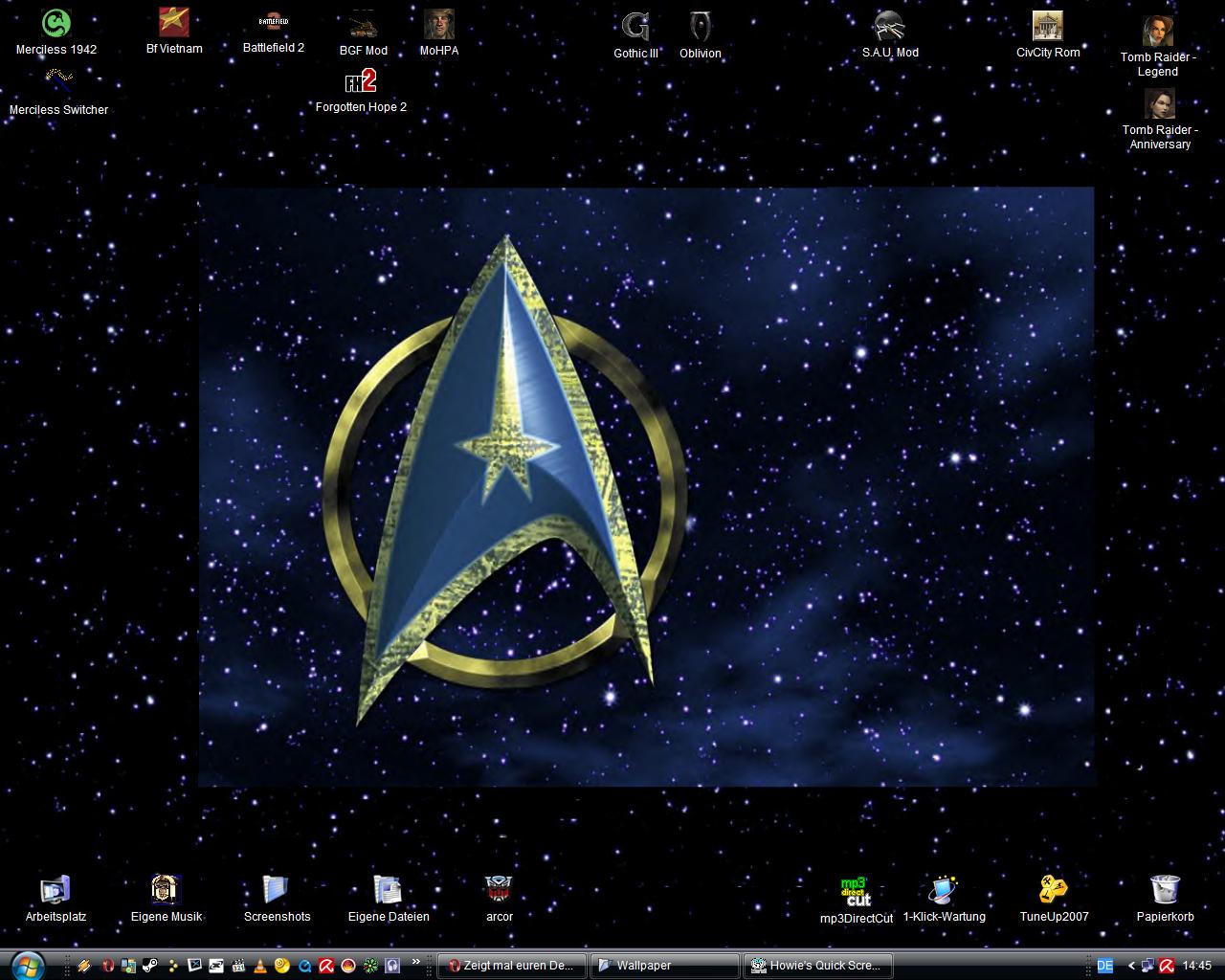Click the QuickTime icon in quick launch
Viewport: 1225px width, 980px height.
point(304,966)
